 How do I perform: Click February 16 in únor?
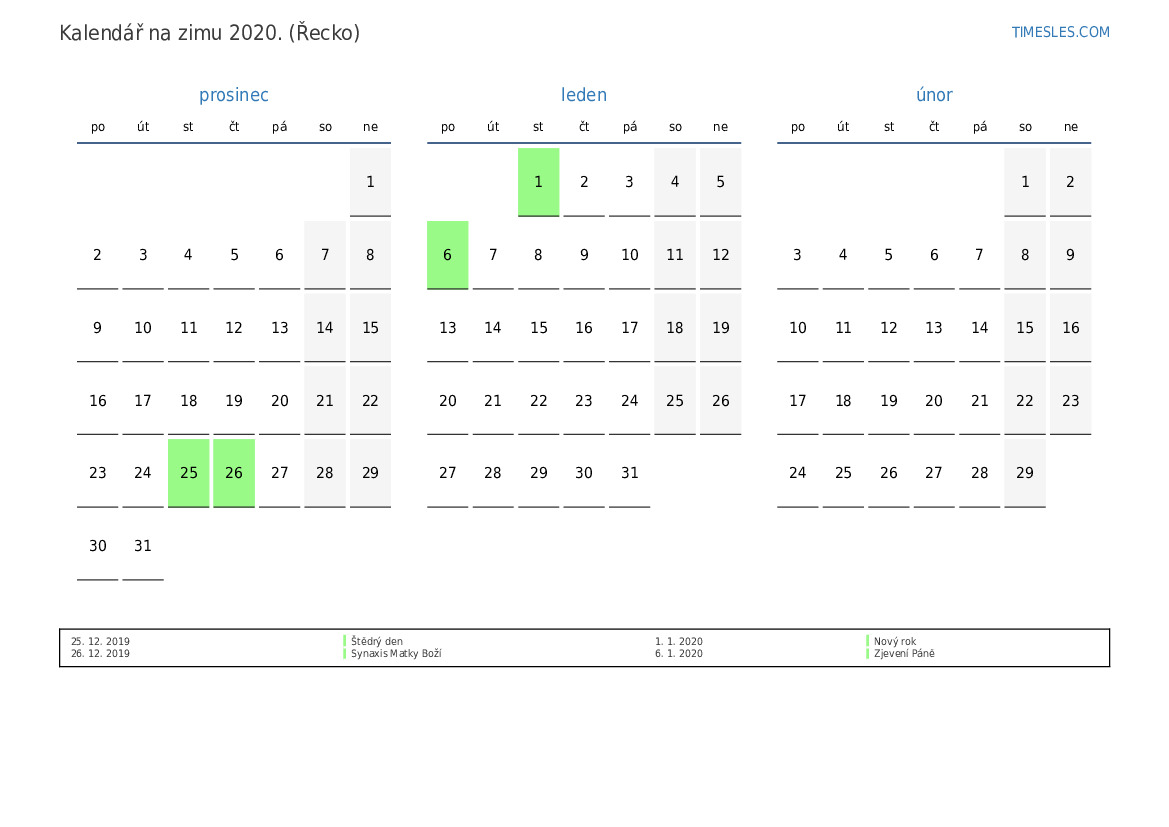tap(1071, 328)
